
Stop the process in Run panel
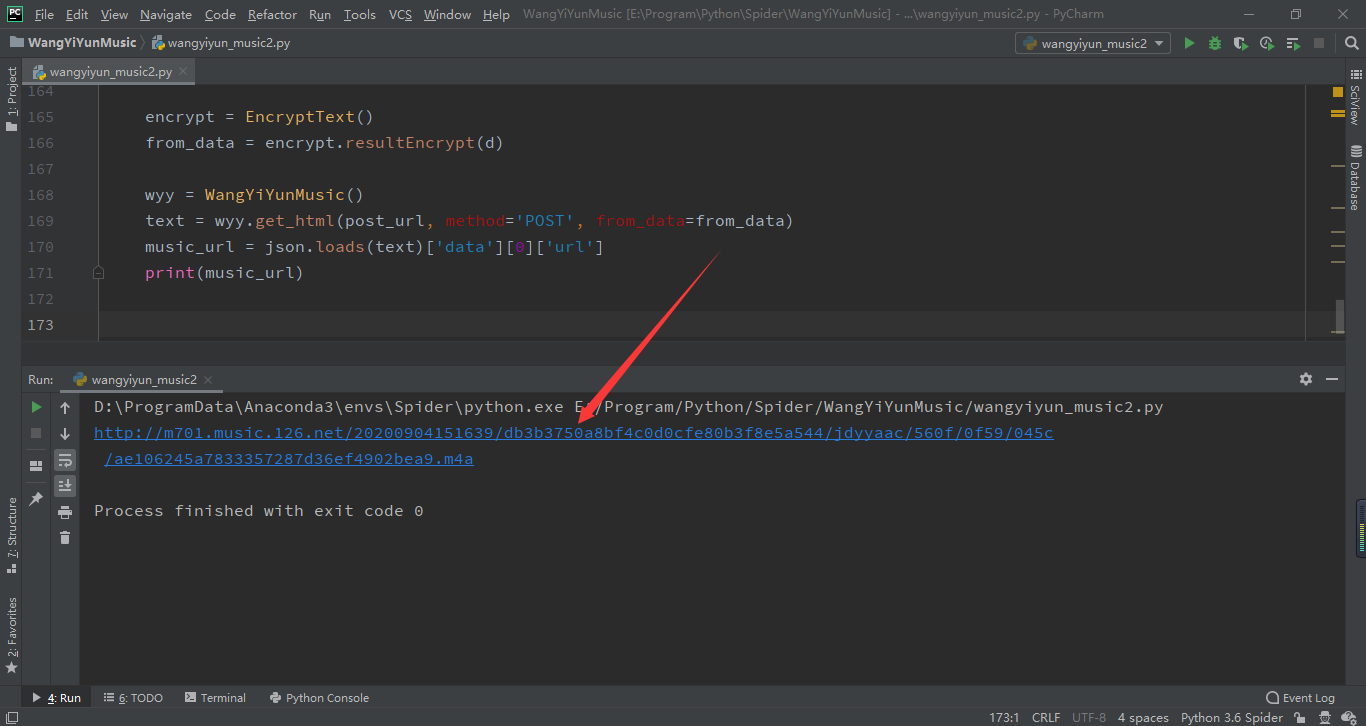point(36,433)
